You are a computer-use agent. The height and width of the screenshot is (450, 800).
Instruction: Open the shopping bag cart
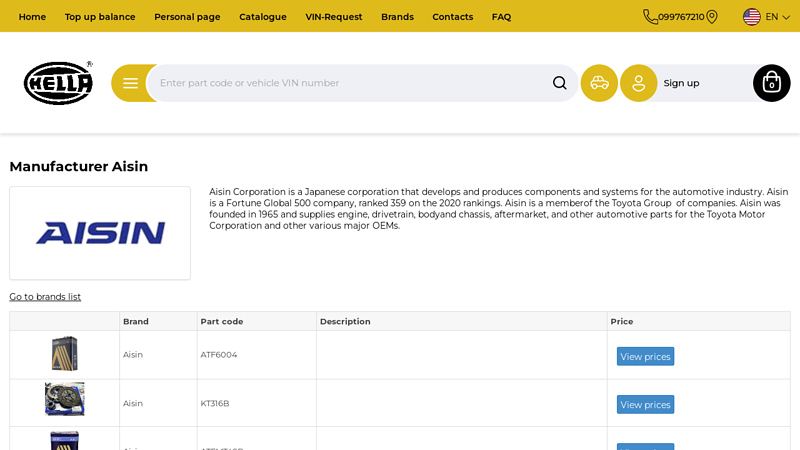point(771,83)
